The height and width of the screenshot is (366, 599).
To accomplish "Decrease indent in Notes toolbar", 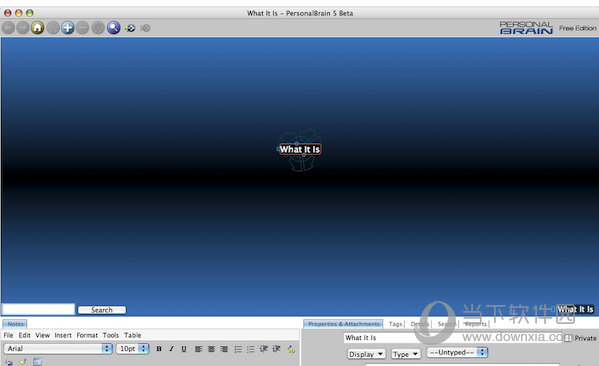I will [x=264, y=349].
